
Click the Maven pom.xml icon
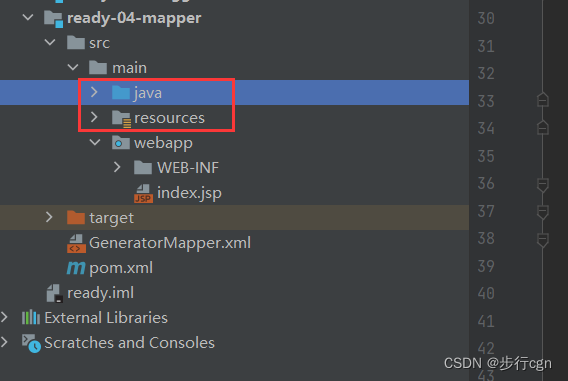pyautogui.click(x=76, y=268)
